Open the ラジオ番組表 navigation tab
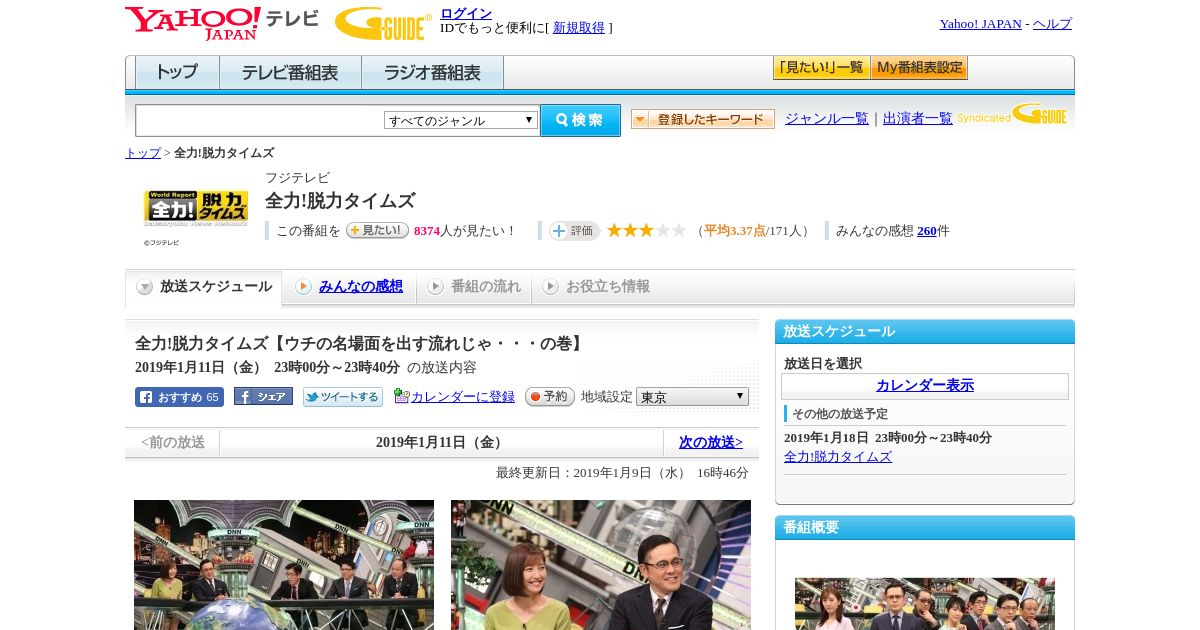 (x=432, y=73)
